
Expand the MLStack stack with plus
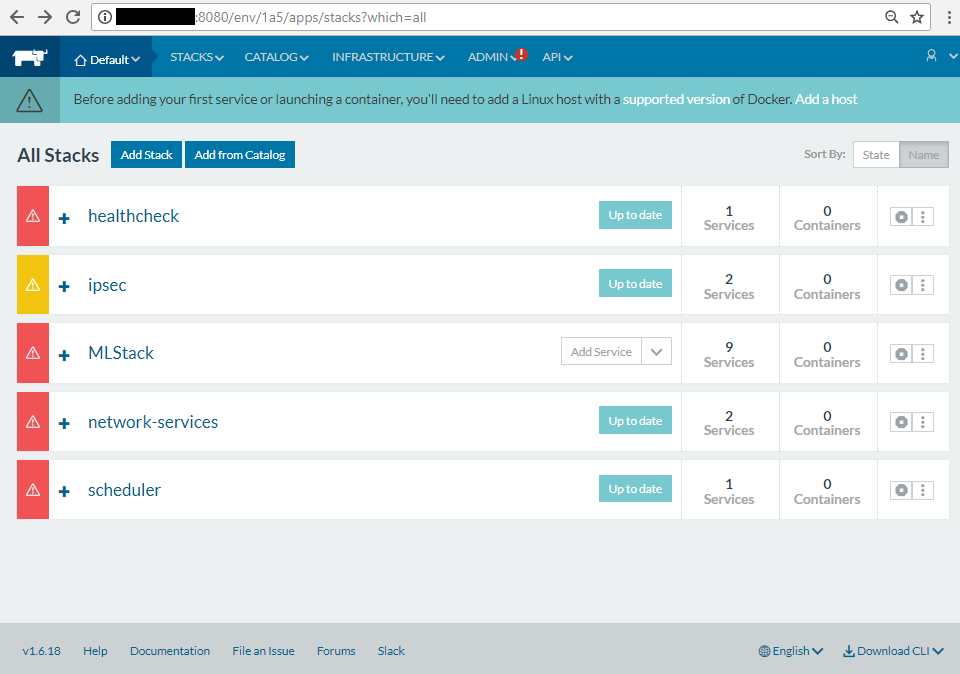(64, 355)
